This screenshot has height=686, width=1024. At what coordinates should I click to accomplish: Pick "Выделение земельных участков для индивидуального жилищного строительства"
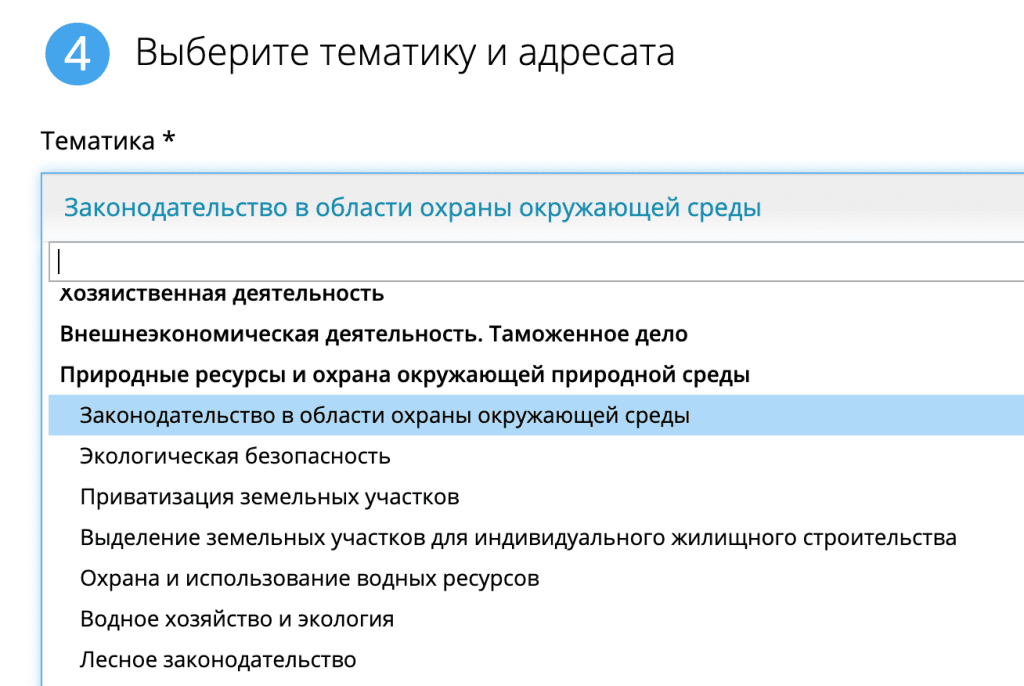click(x=518, y=538)
